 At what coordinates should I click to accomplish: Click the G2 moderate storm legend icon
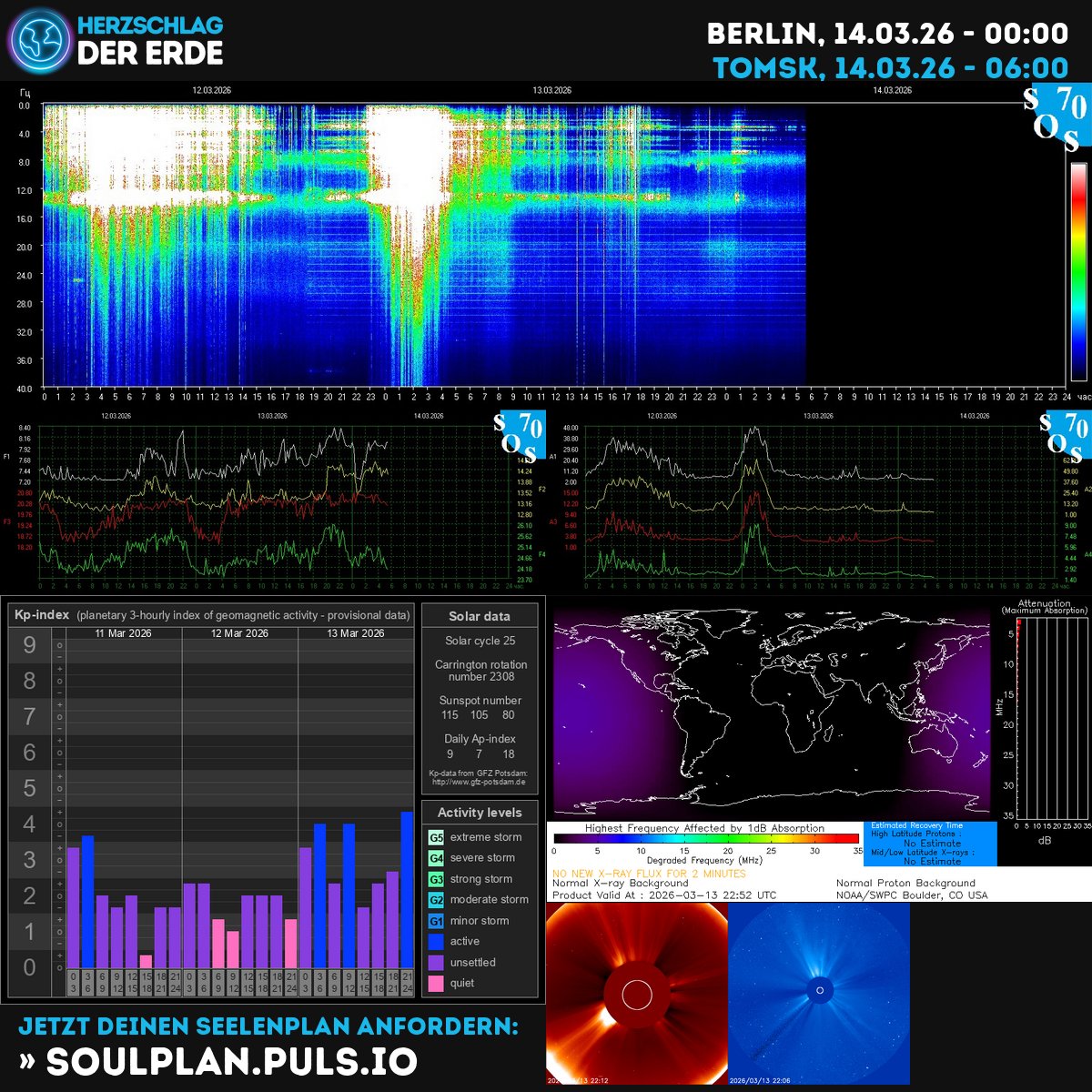coord(436,900)
